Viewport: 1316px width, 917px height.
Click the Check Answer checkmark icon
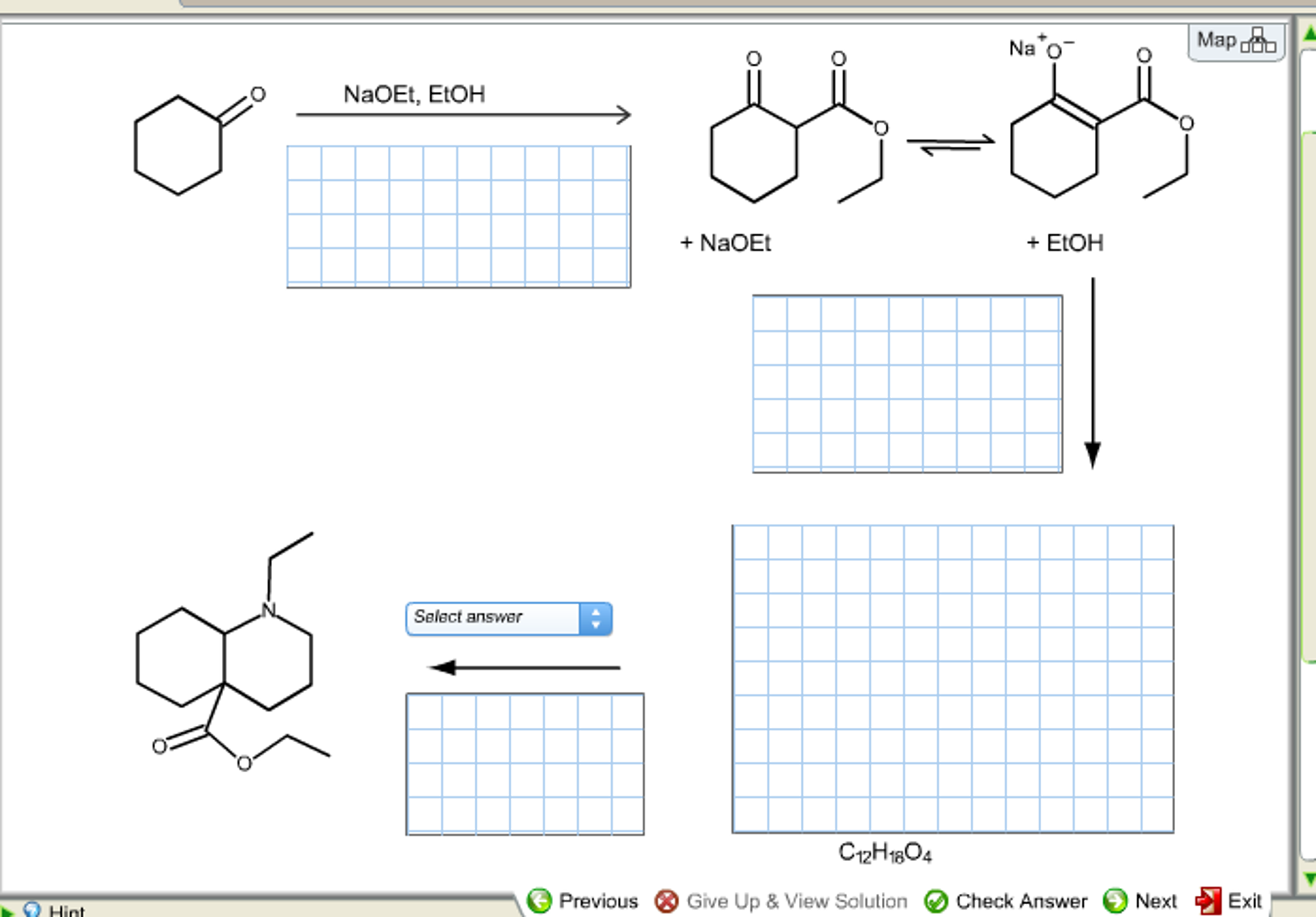937,900
